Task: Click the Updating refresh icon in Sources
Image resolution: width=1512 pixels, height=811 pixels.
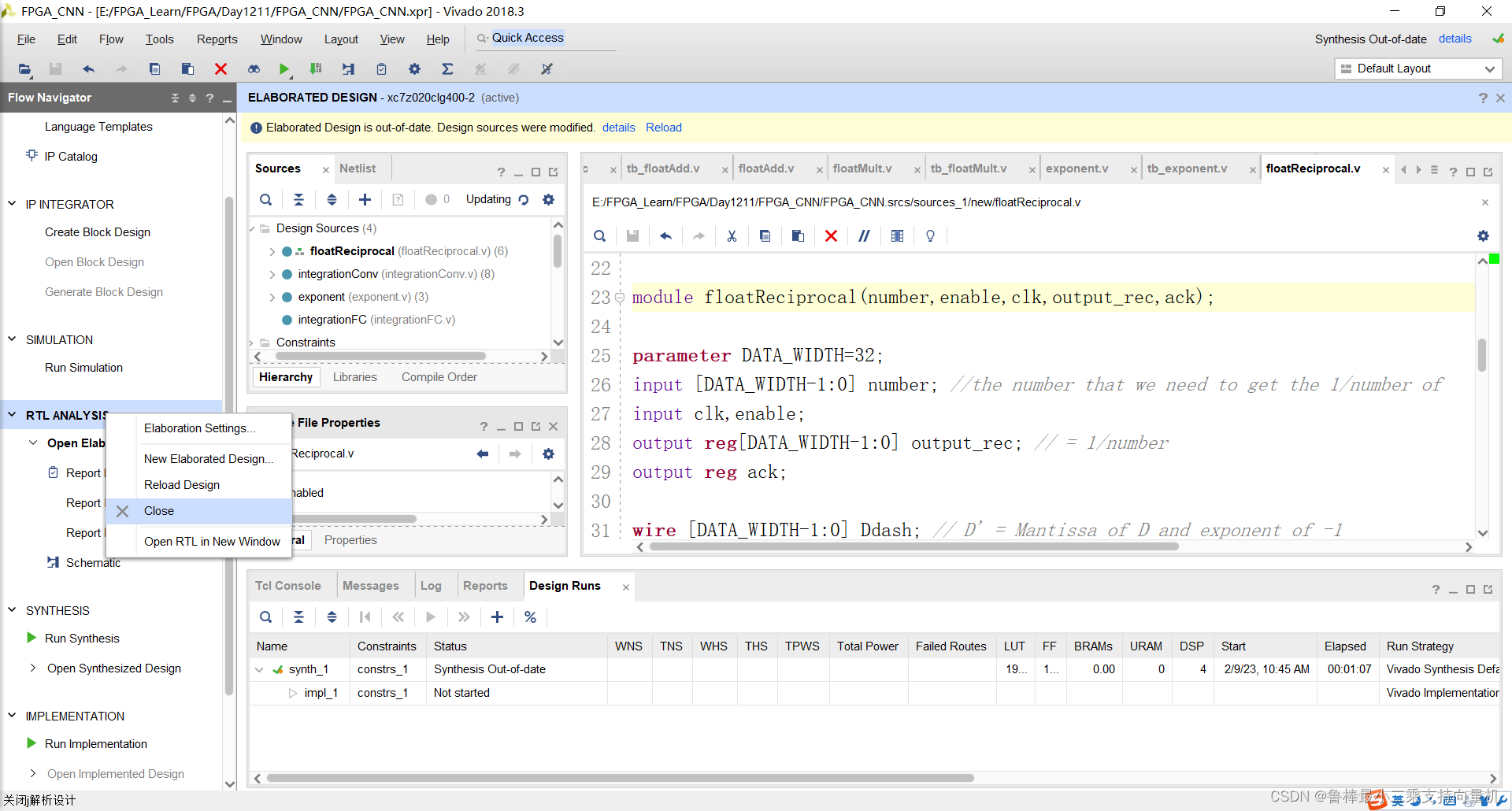Action: pos(524,200)
